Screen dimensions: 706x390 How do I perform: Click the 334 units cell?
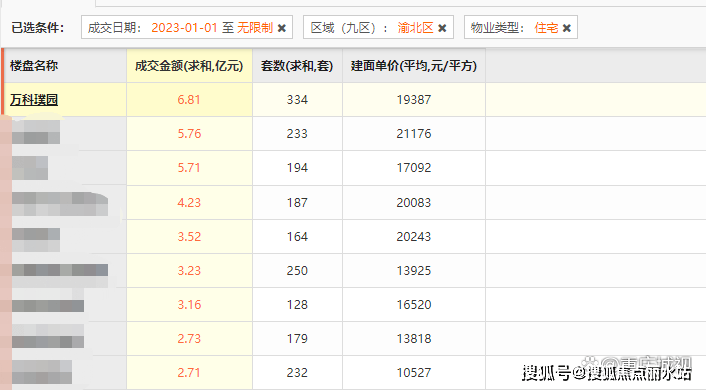click(x=297, y=100)
